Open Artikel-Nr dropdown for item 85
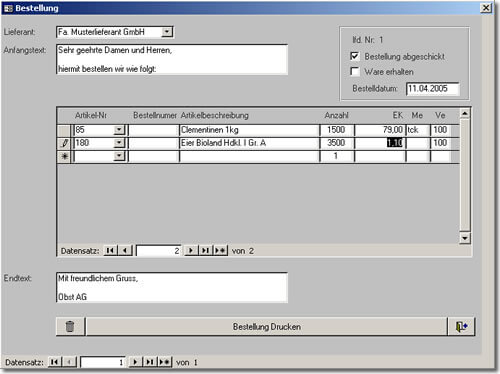500x374 pixels. (x=119, y=130)
